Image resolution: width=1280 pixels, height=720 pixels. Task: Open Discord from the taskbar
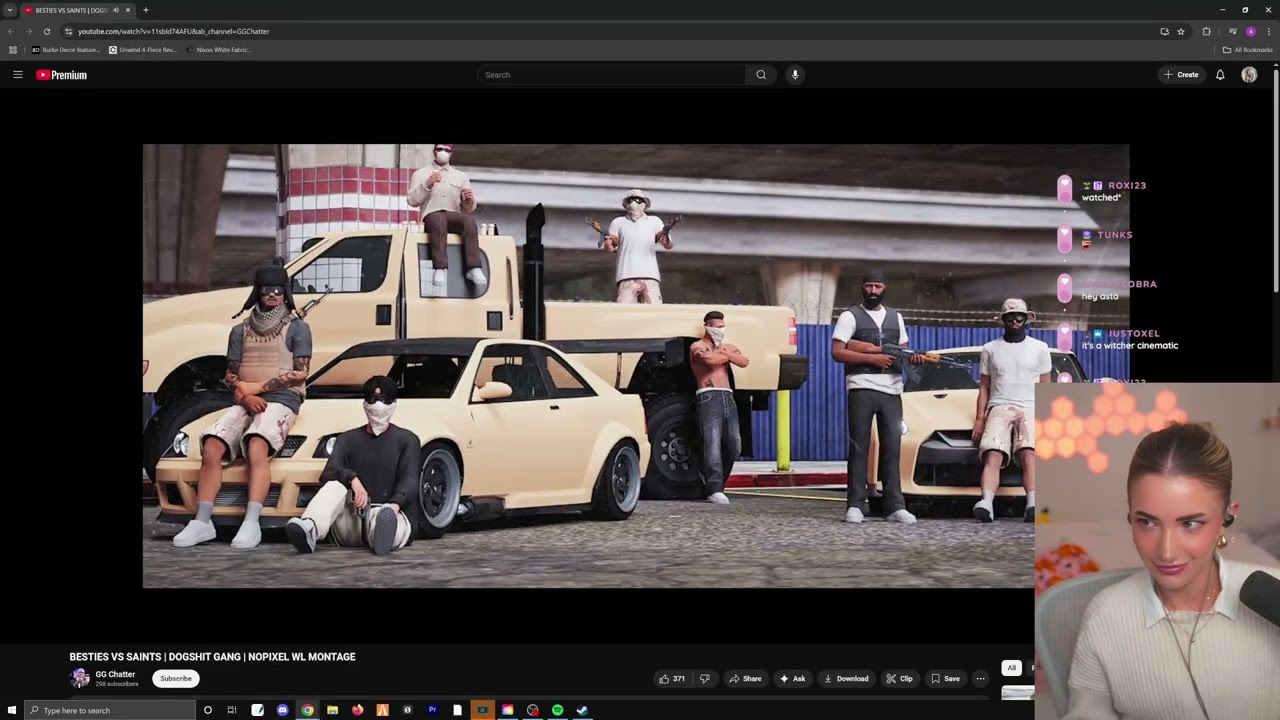282,710
